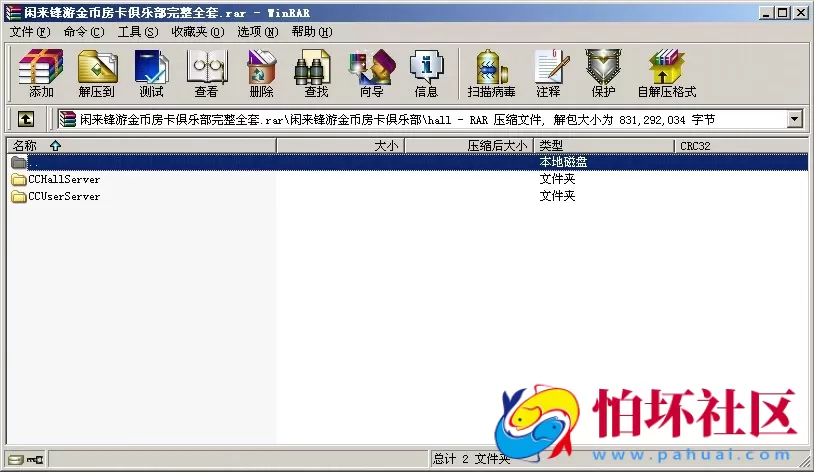The image size is (814, 472).
Task: Launch the 向导 (Wizard) icon
Action: click(372, 73)
